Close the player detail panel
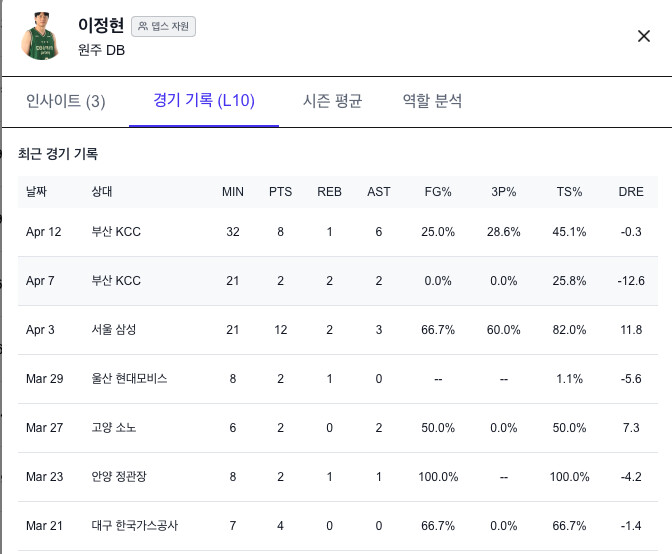The height and width of the screenshot is (554, 672). tap(644, 36)
